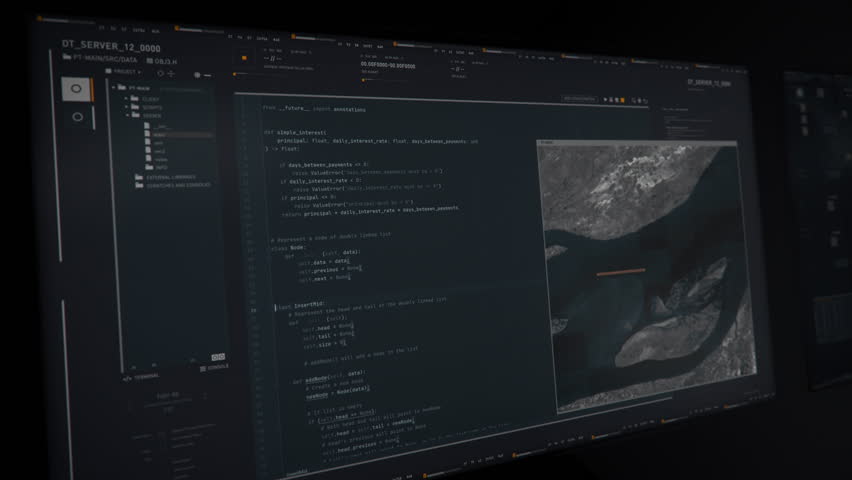This screenshot has height=480, width=852.
Task: Click the collapse-all divider icon beside PROJECT
Action: [x=171, y=73]
